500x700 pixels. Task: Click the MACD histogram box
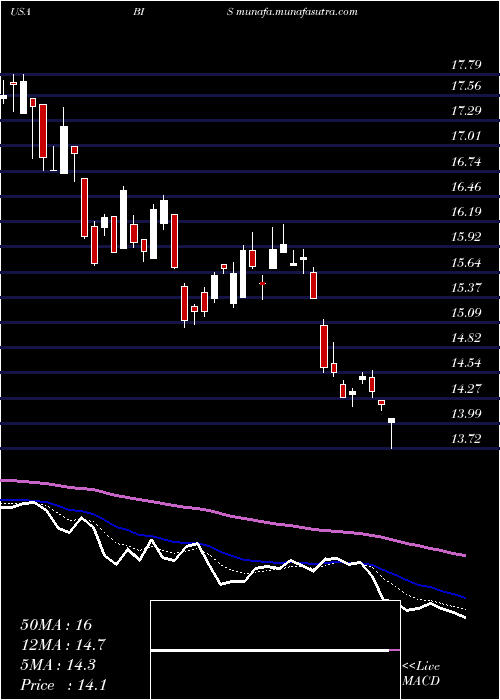coord(275,650)
